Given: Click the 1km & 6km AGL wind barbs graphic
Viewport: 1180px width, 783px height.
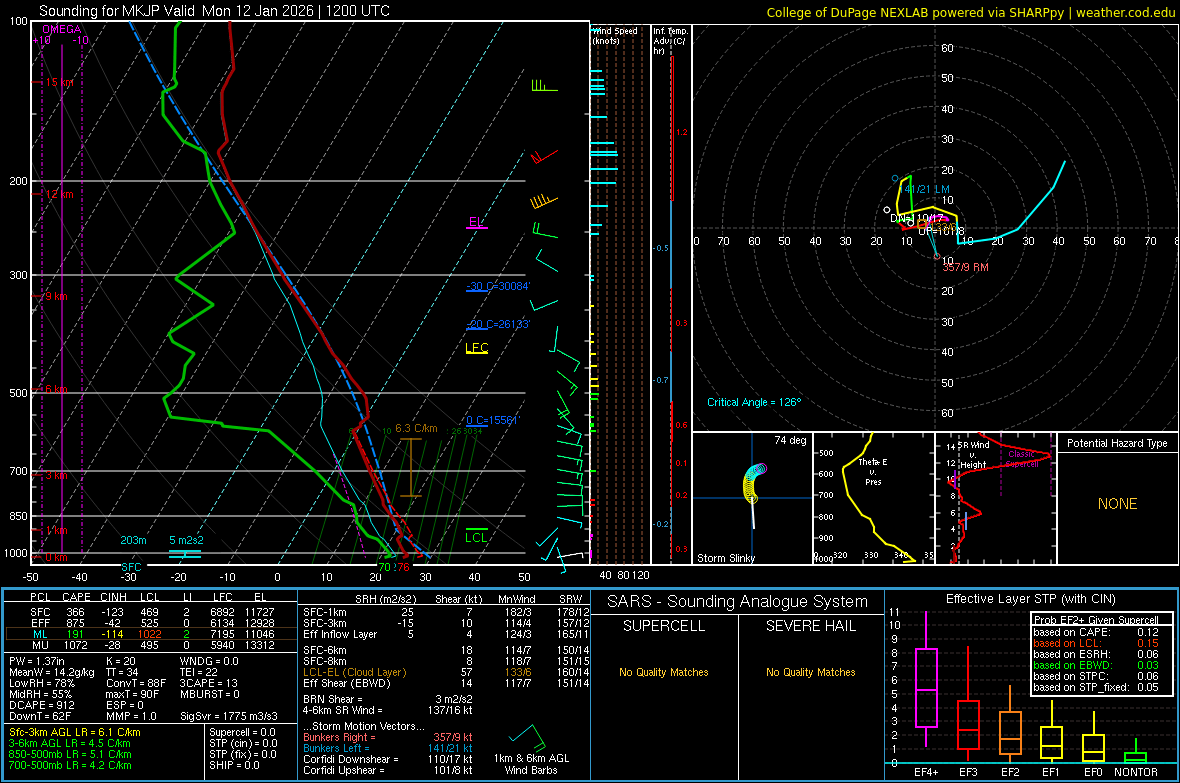Looking at the screenshot, I should click(528, 736).
